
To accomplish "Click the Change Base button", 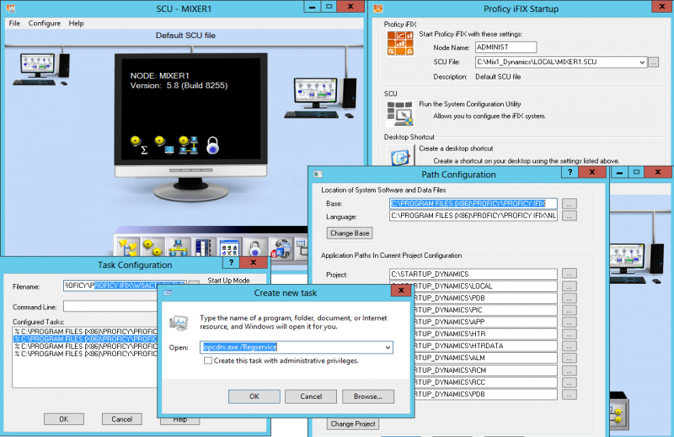I will (349, 233).
